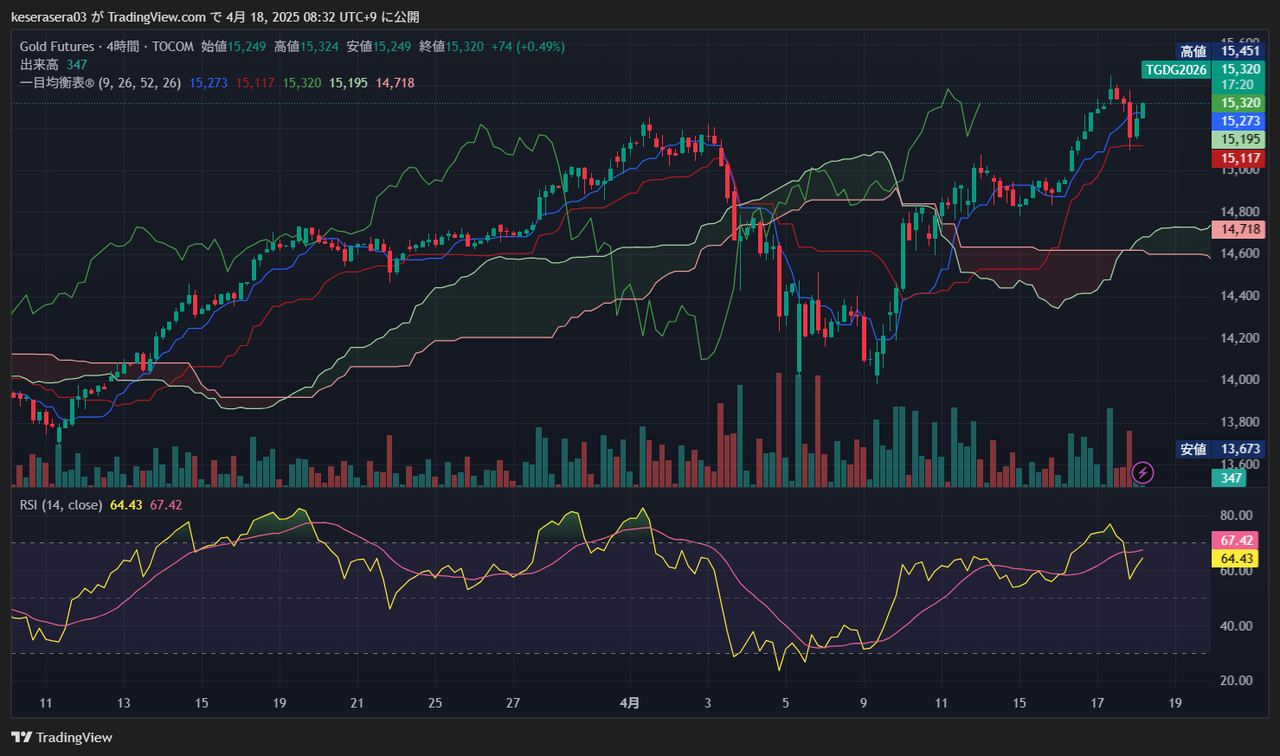Image resolution: width=1280 pixels, height=756 pixels.
Task: Click the 20.00 RSI scale tick
Action: 1237,681
